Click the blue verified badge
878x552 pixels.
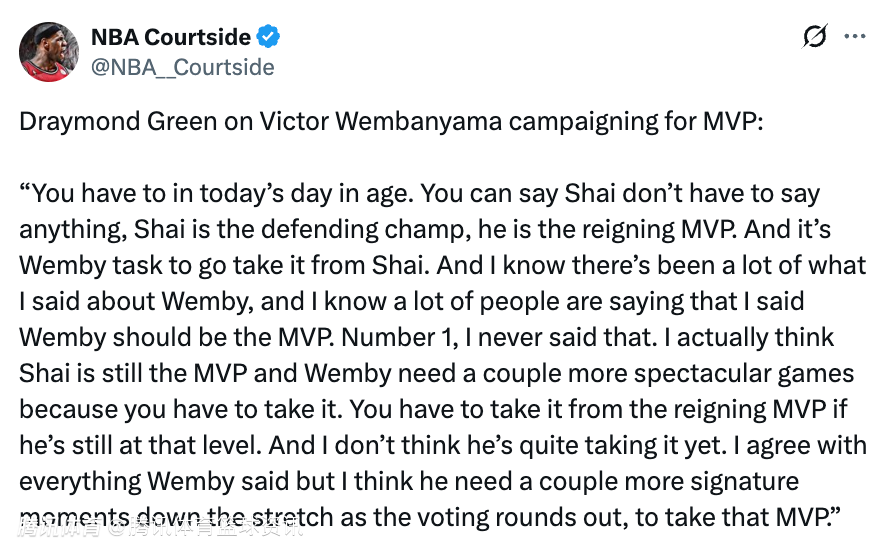click(x=269, y=38)
